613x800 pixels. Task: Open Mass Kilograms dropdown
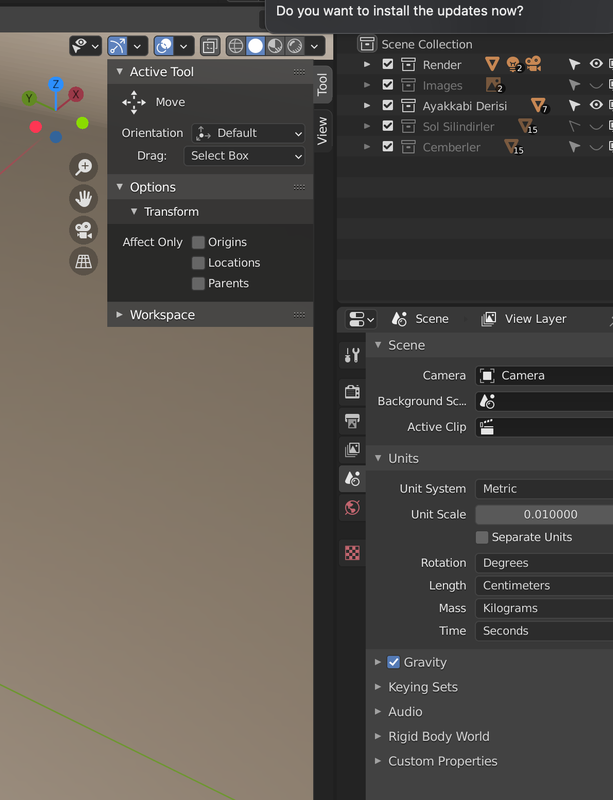pyautogui.click(x=544, y=608)
